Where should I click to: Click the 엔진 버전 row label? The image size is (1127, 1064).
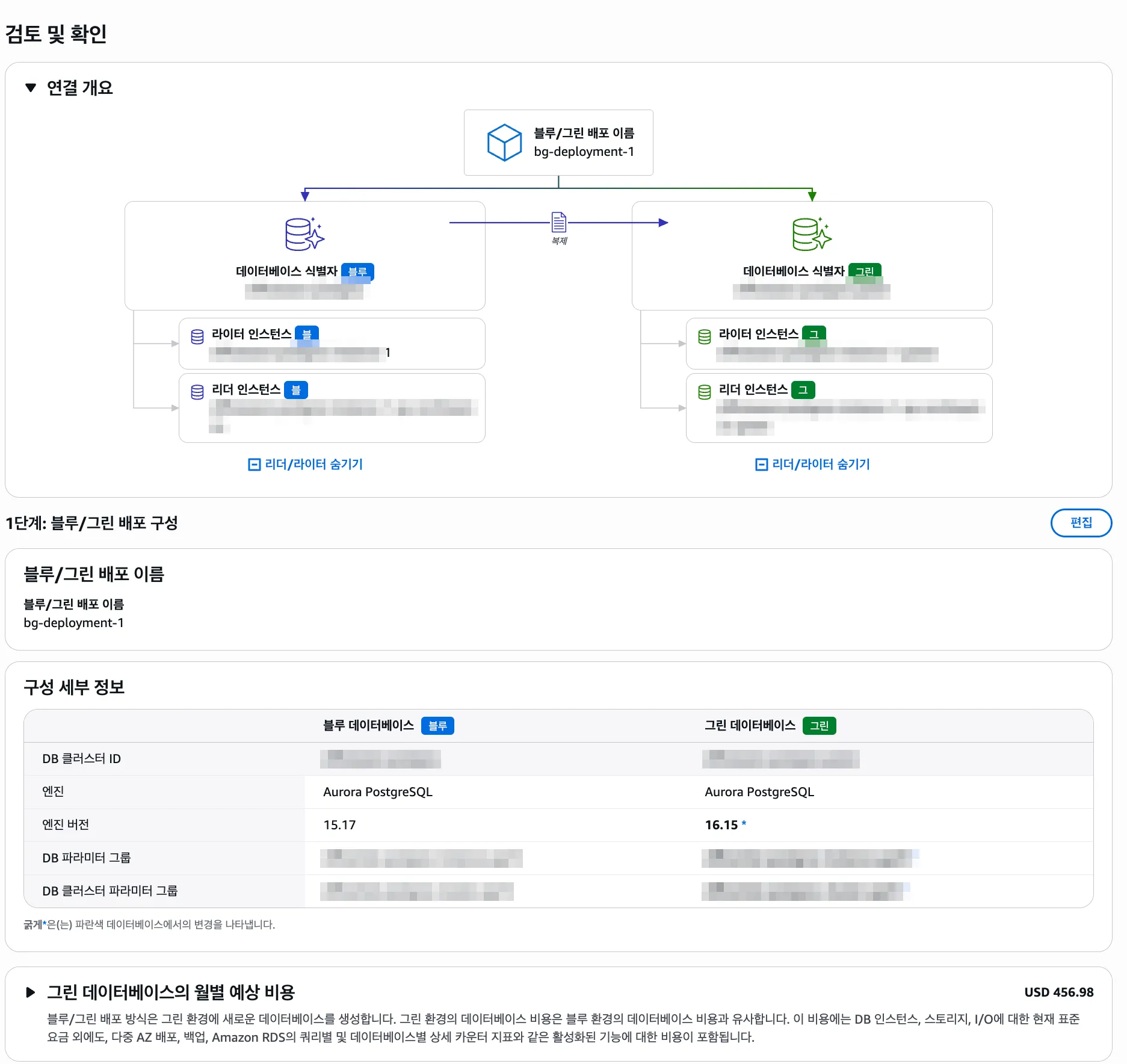coord(66,824)
